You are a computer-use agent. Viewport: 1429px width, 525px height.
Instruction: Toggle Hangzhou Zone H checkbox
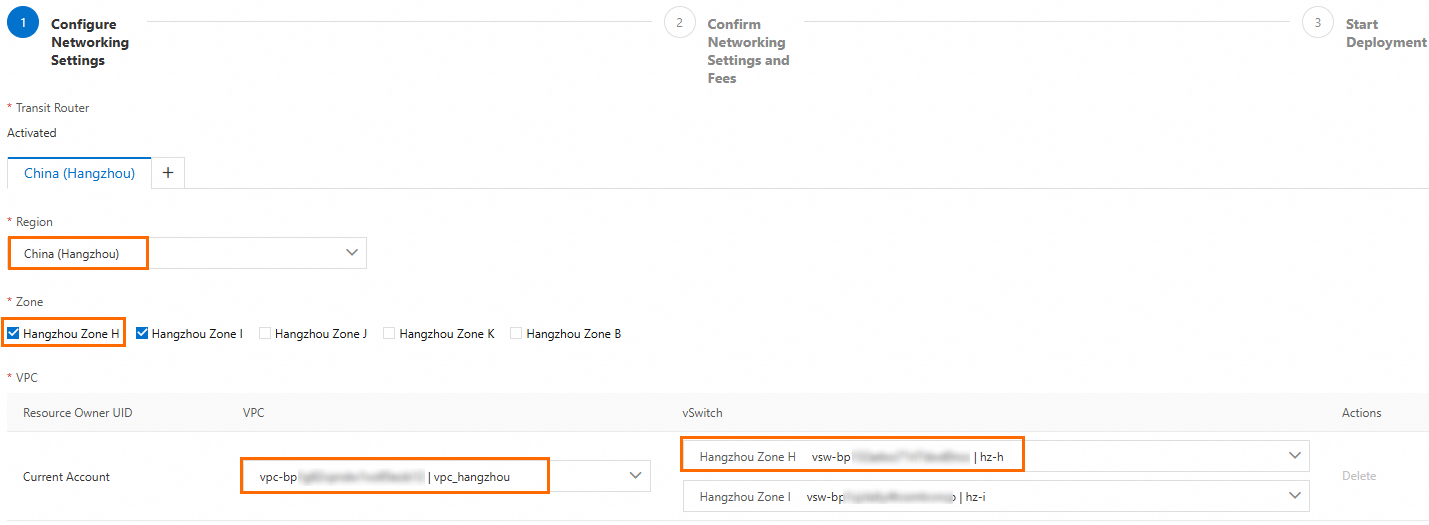[x=13, y=333]
